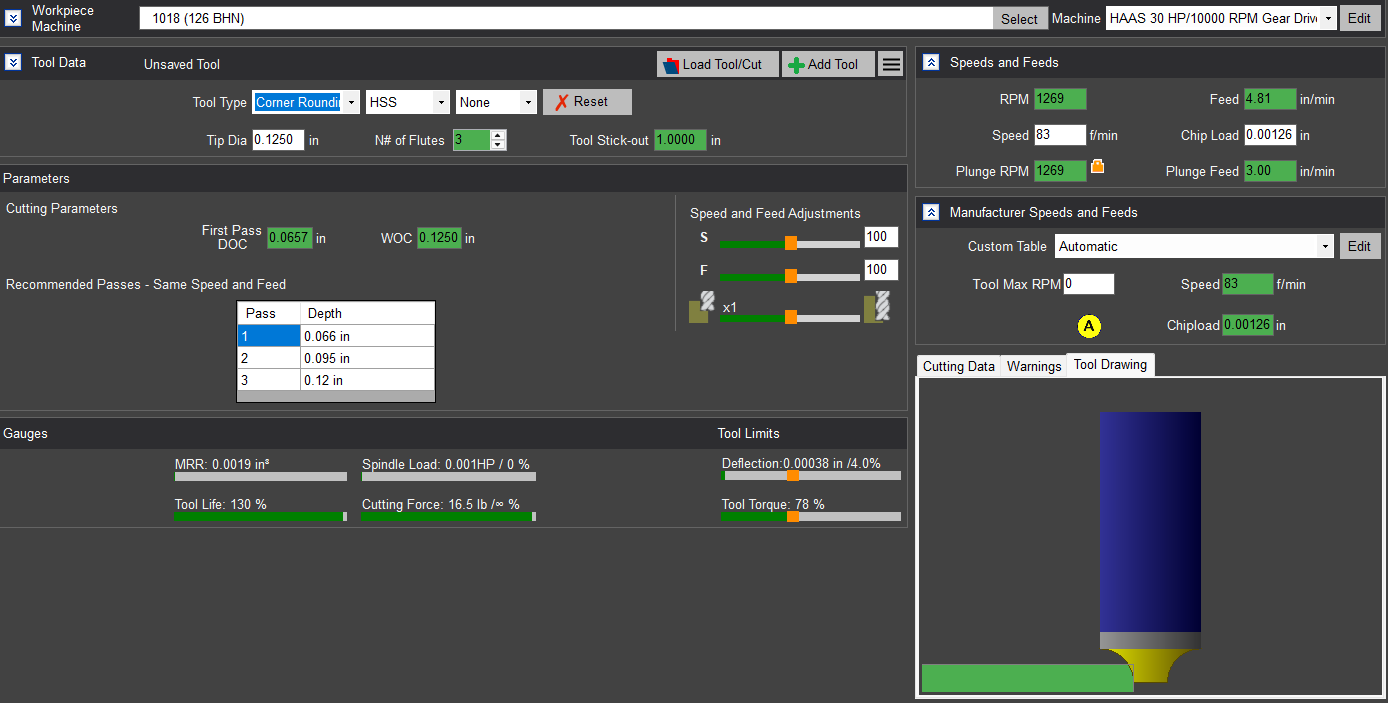Screen dimensions: 1388x703
Task: Click the Load Tool/Cut button
Action: click(x=717, y=64)
